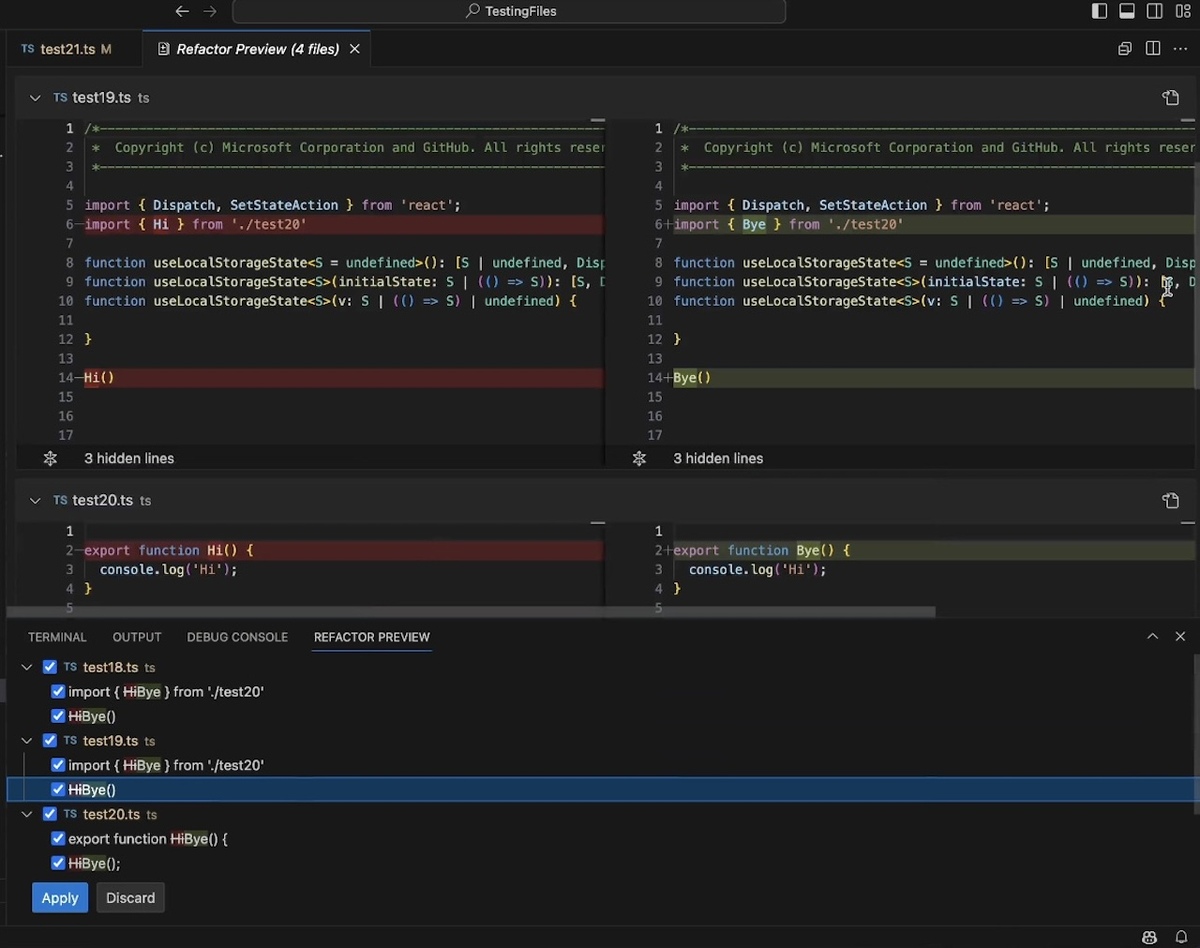
Task: Close the Refactor Preview editor tab
Action: [354, 49]
